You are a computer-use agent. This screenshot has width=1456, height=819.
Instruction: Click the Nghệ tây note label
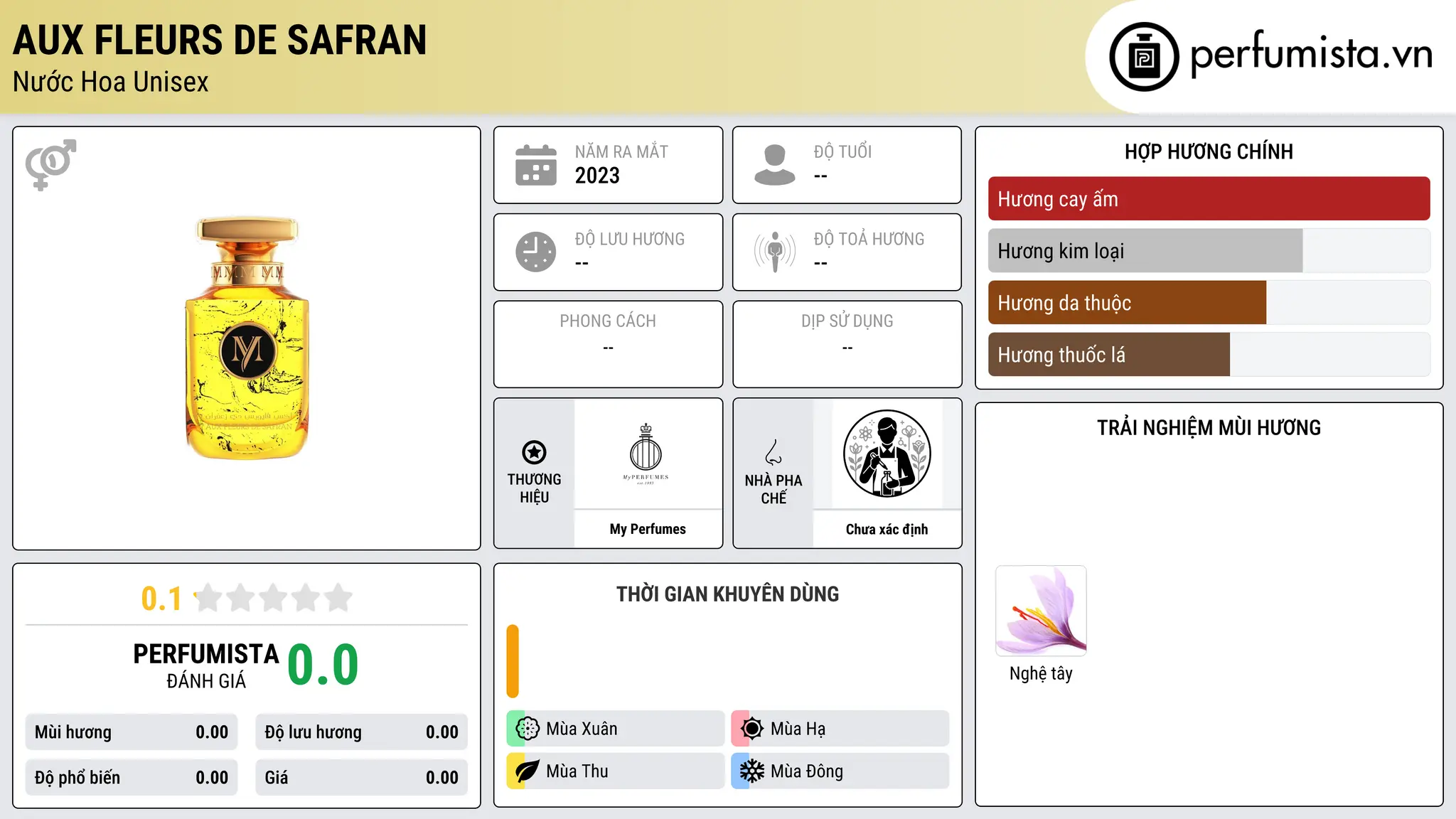coord(1041,673)
